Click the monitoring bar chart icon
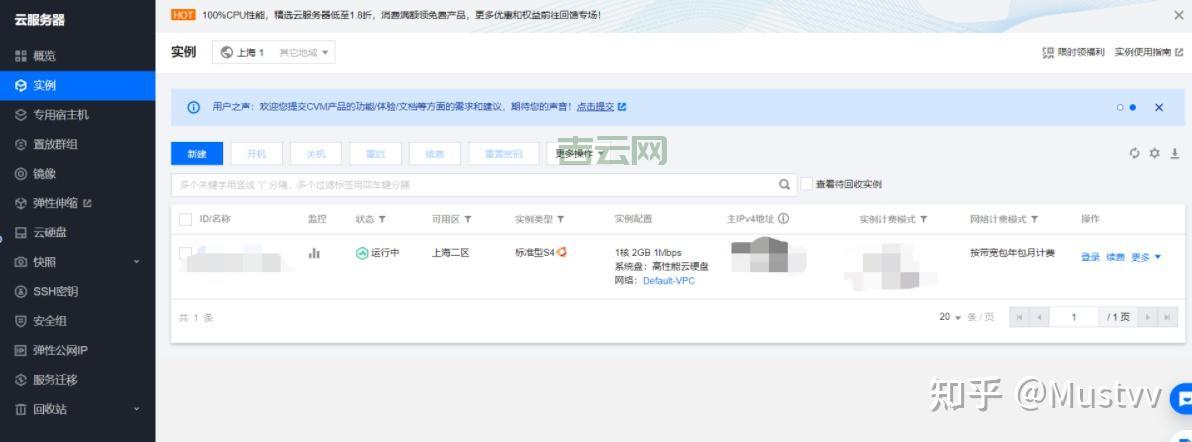This screenshot has width=1192, height=442. pyautogui.click(x=314, y=253)
